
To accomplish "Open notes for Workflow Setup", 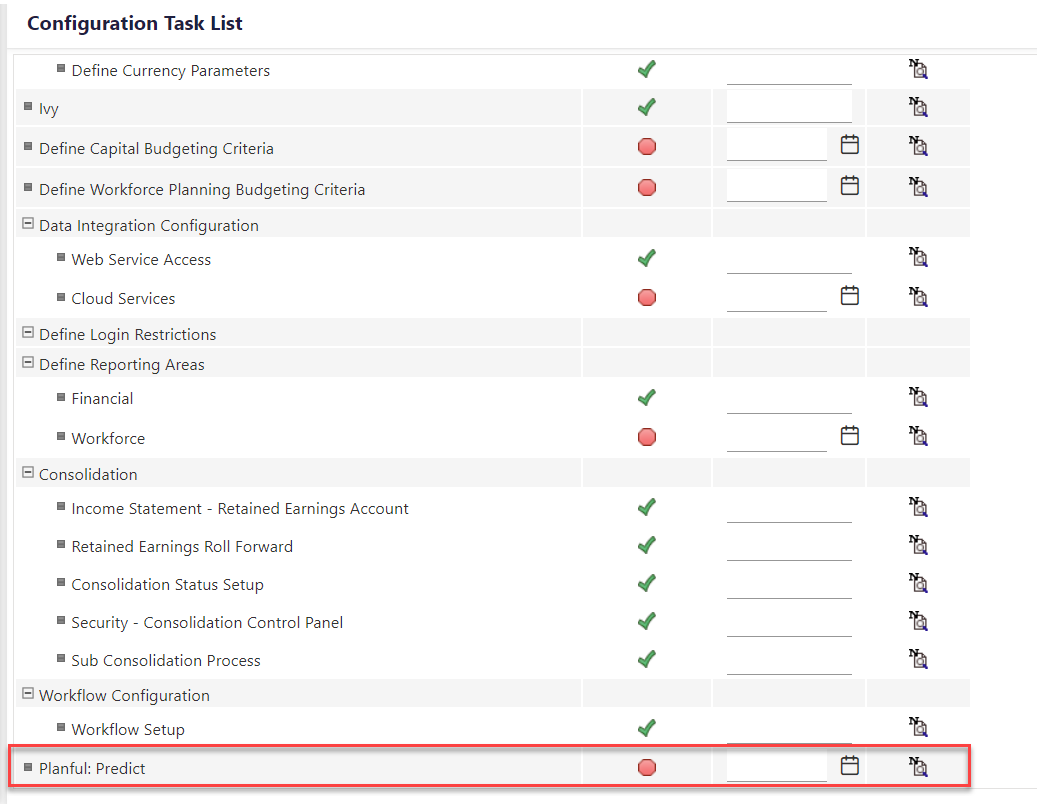I will 918,727.
